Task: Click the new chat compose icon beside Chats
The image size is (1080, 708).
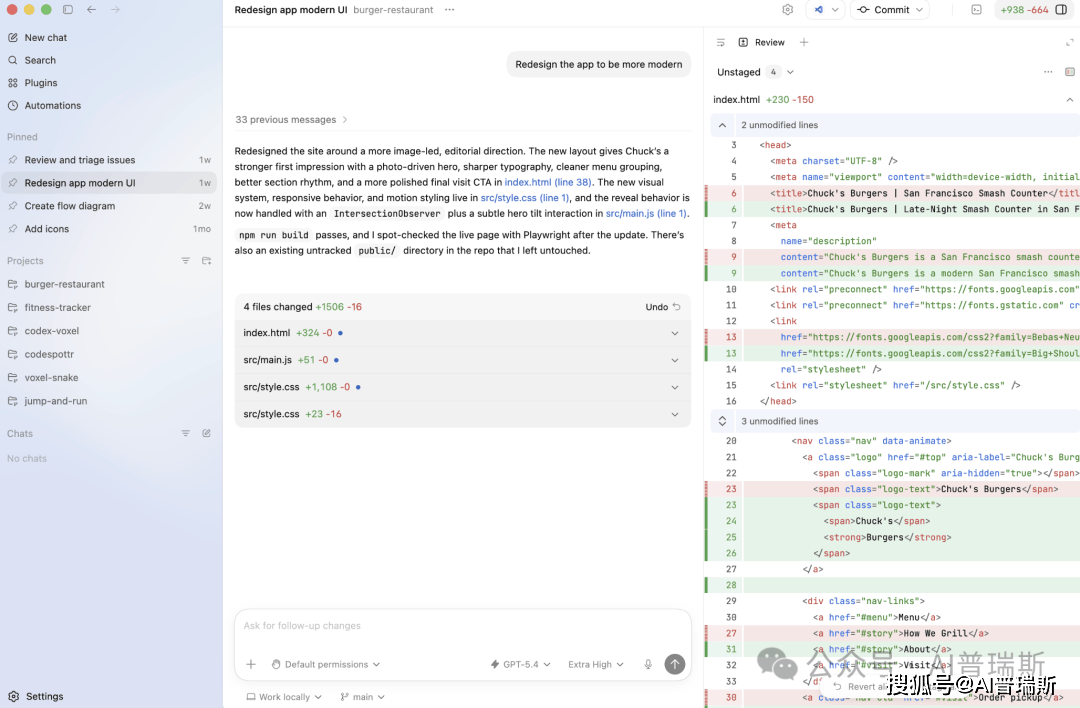Action: (206, 433)
